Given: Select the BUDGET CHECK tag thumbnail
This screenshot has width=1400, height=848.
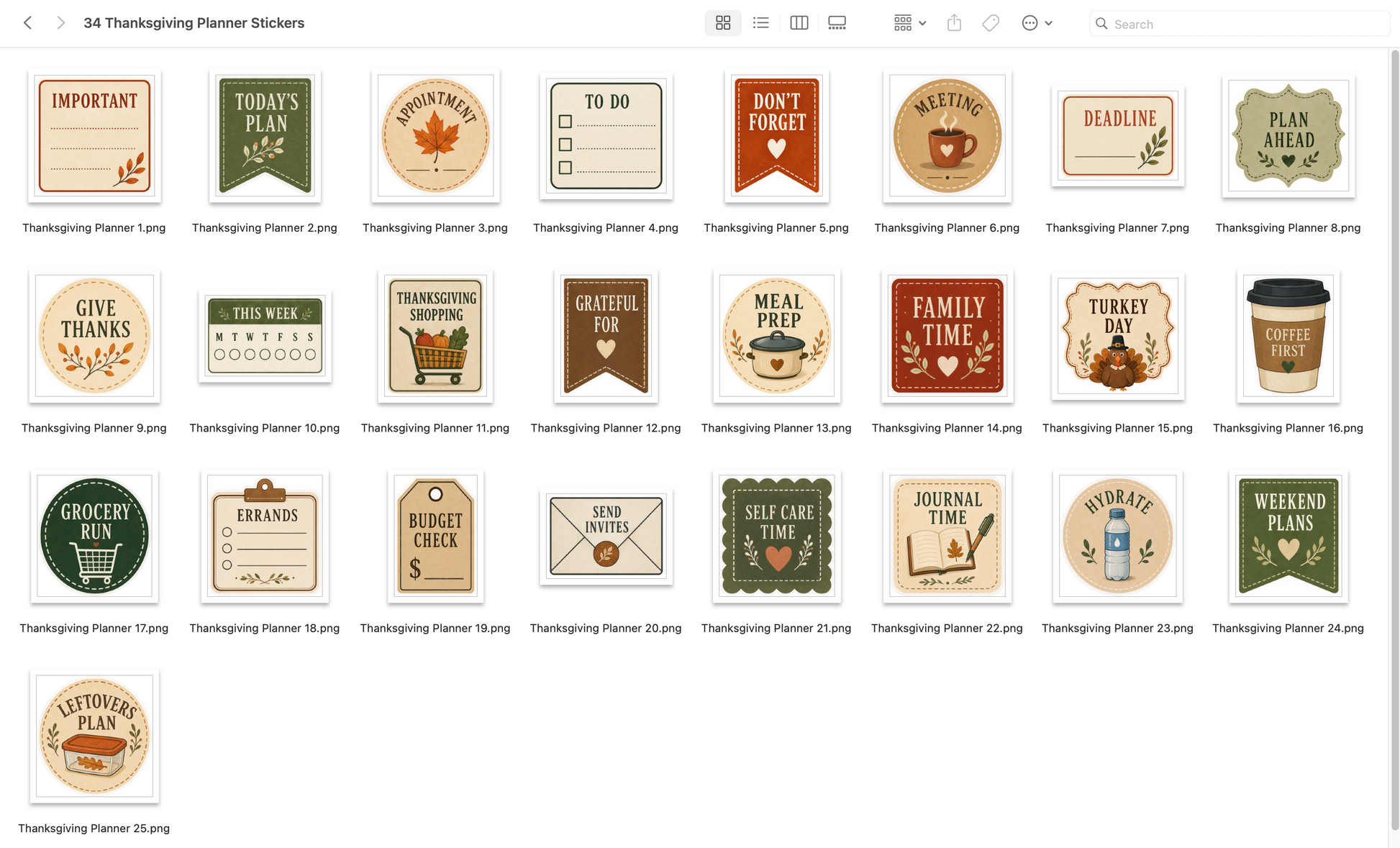Looking at the screenshot, I should click(x=435, y=536).
